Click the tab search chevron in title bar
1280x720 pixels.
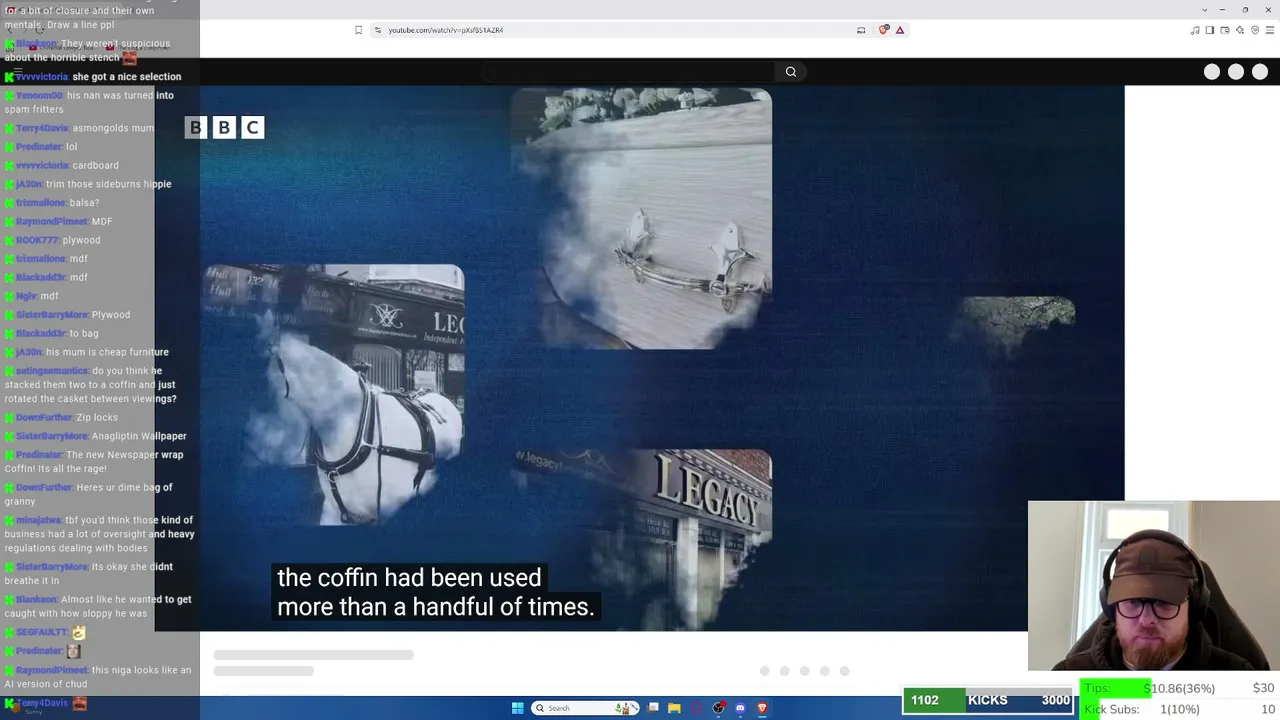[x=1204, y=9]
